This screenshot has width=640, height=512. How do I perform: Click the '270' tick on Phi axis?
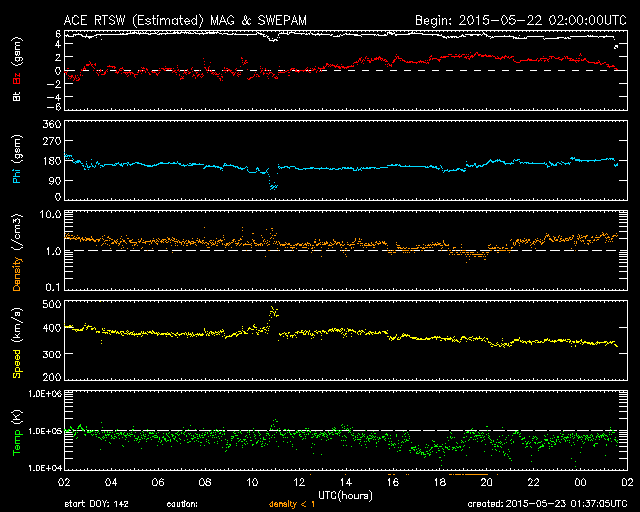pyautogui.click(x=52, y=142)
